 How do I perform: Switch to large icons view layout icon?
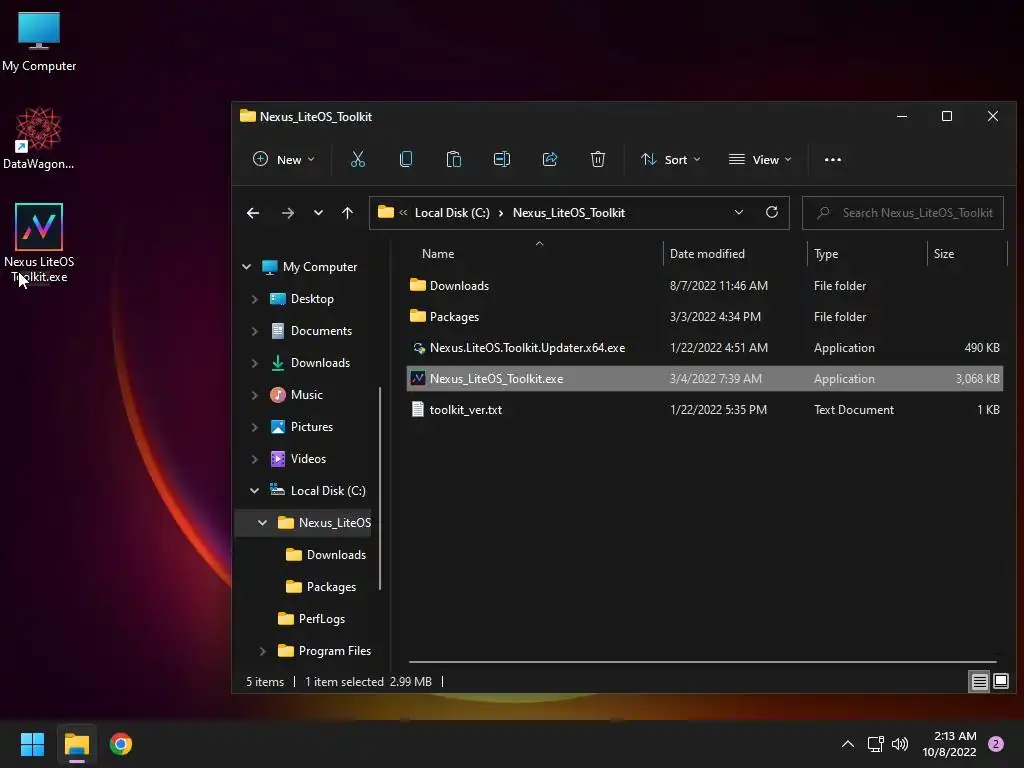[1000, 682]
